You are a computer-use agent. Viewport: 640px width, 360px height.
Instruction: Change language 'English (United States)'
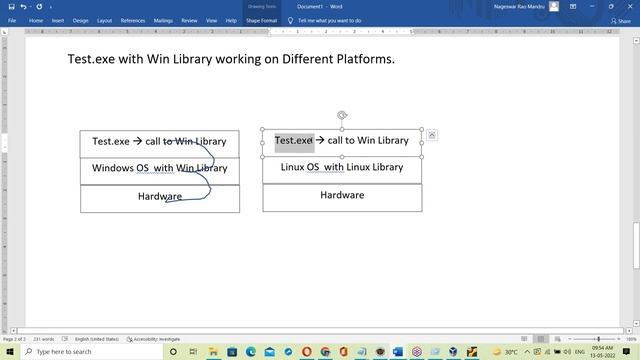pos(97,339)
